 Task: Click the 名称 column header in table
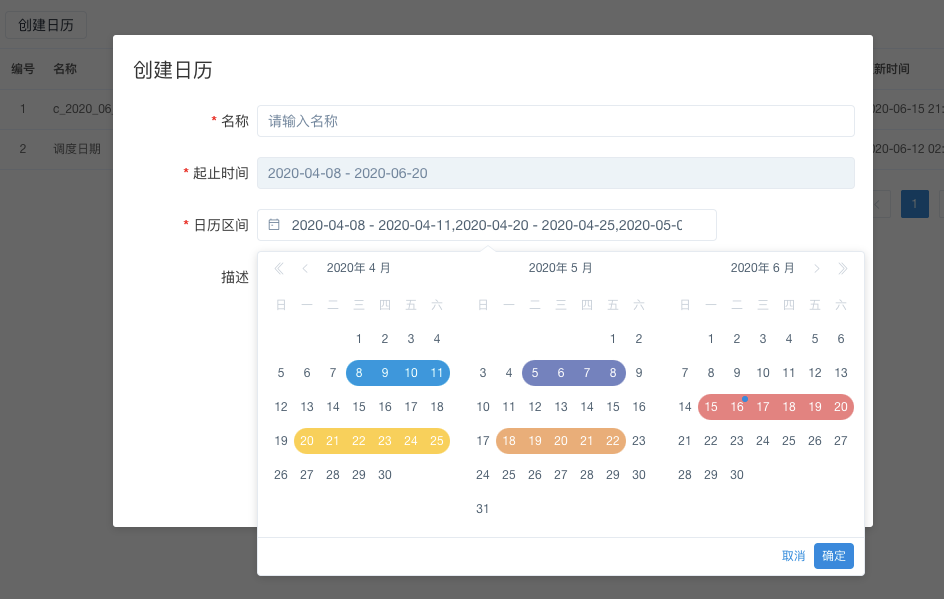tap(65, 69)
